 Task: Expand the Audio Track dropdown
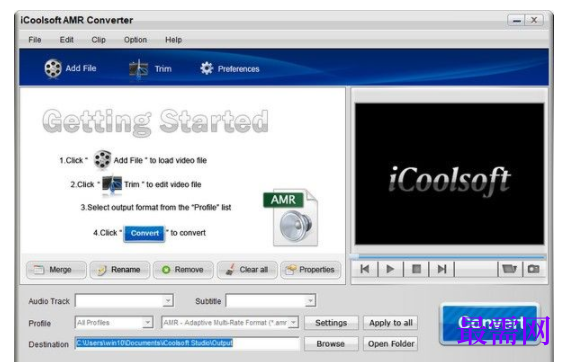tap(168, 301)
